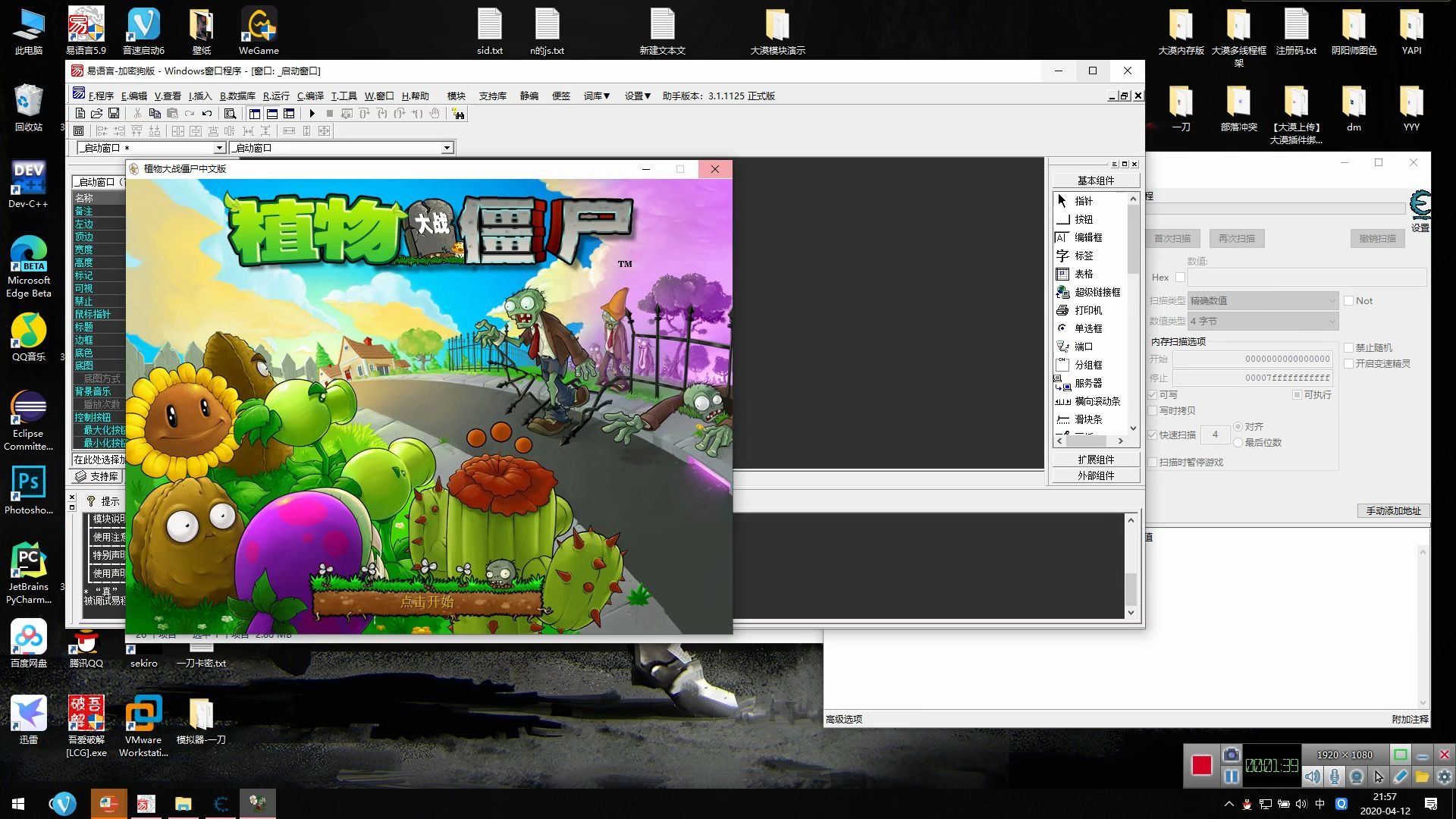Select the 编辑框 (edit box) component tool
The width and height of the screenshot is (1456, 819).
[x=1087, y=237]
